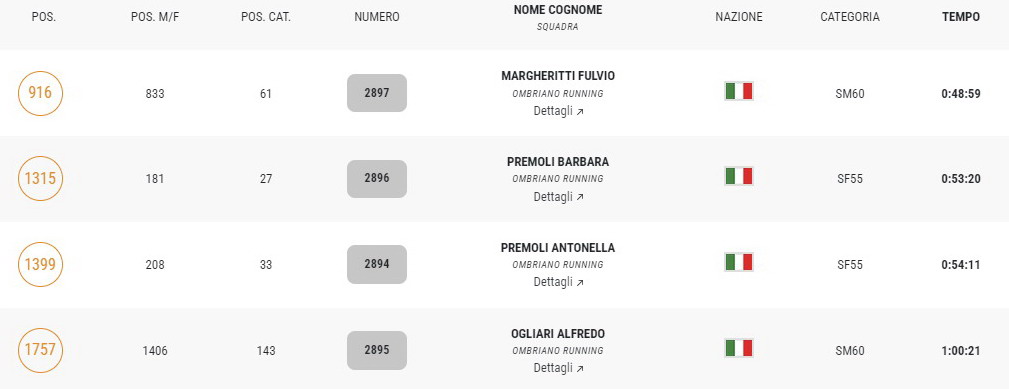1009x389 pixels.
Task: Select the position circle showing 1399
Action: click(x=40, y=264)
